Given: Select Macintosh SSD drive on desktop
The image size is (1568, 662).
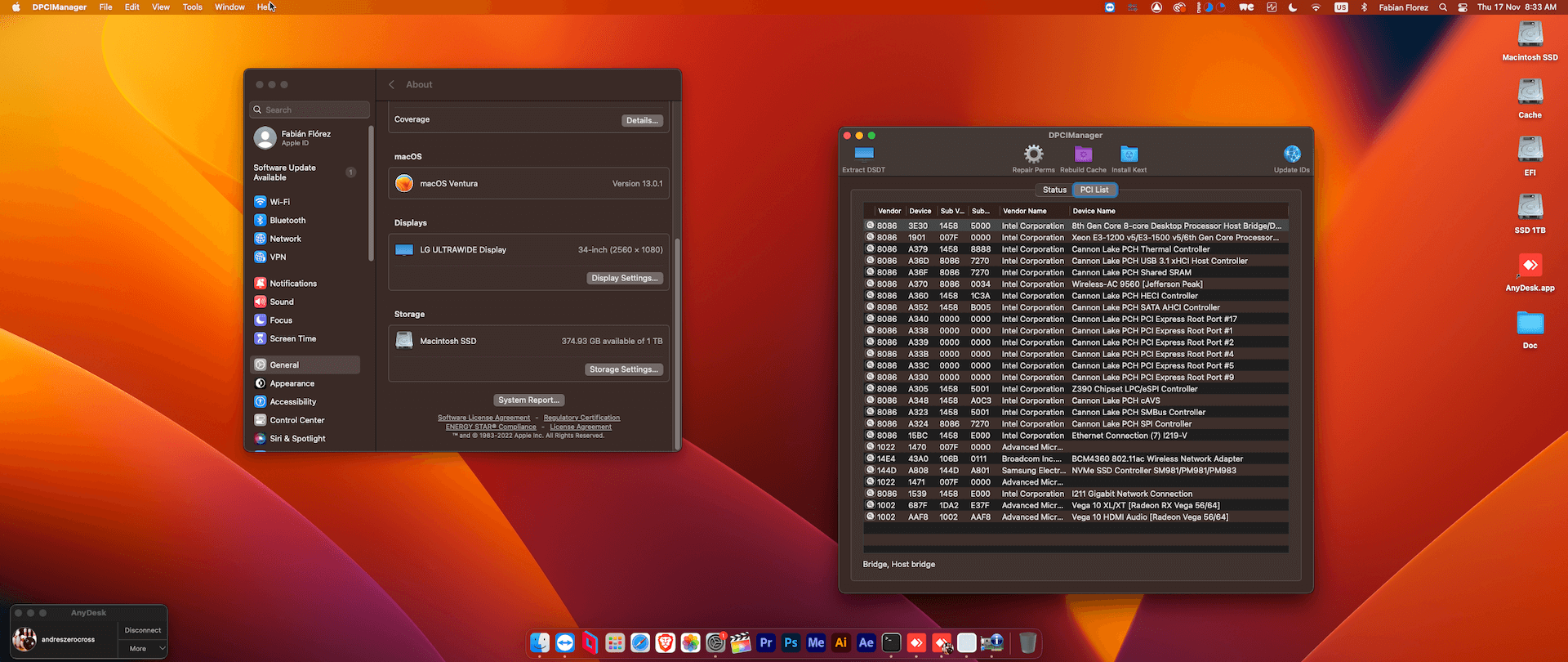Looking at the screenshot, I should pyautogui.click(x=1530, y=34).
